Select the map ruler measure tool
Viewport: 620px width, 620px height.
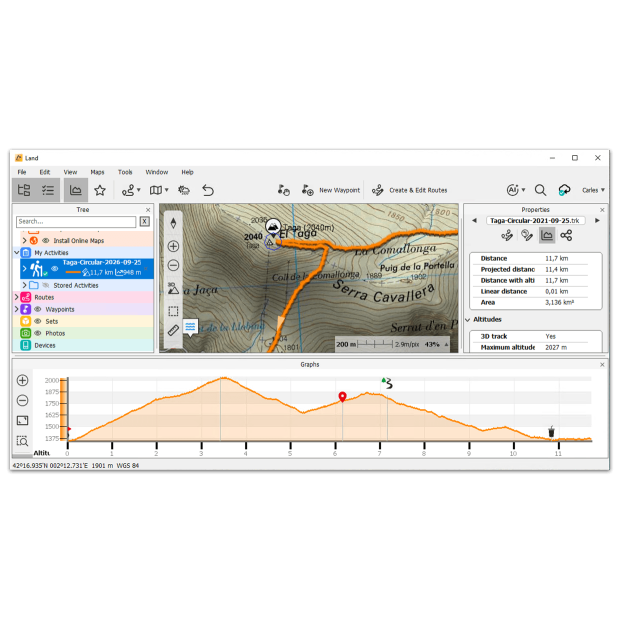click(173, 330)
